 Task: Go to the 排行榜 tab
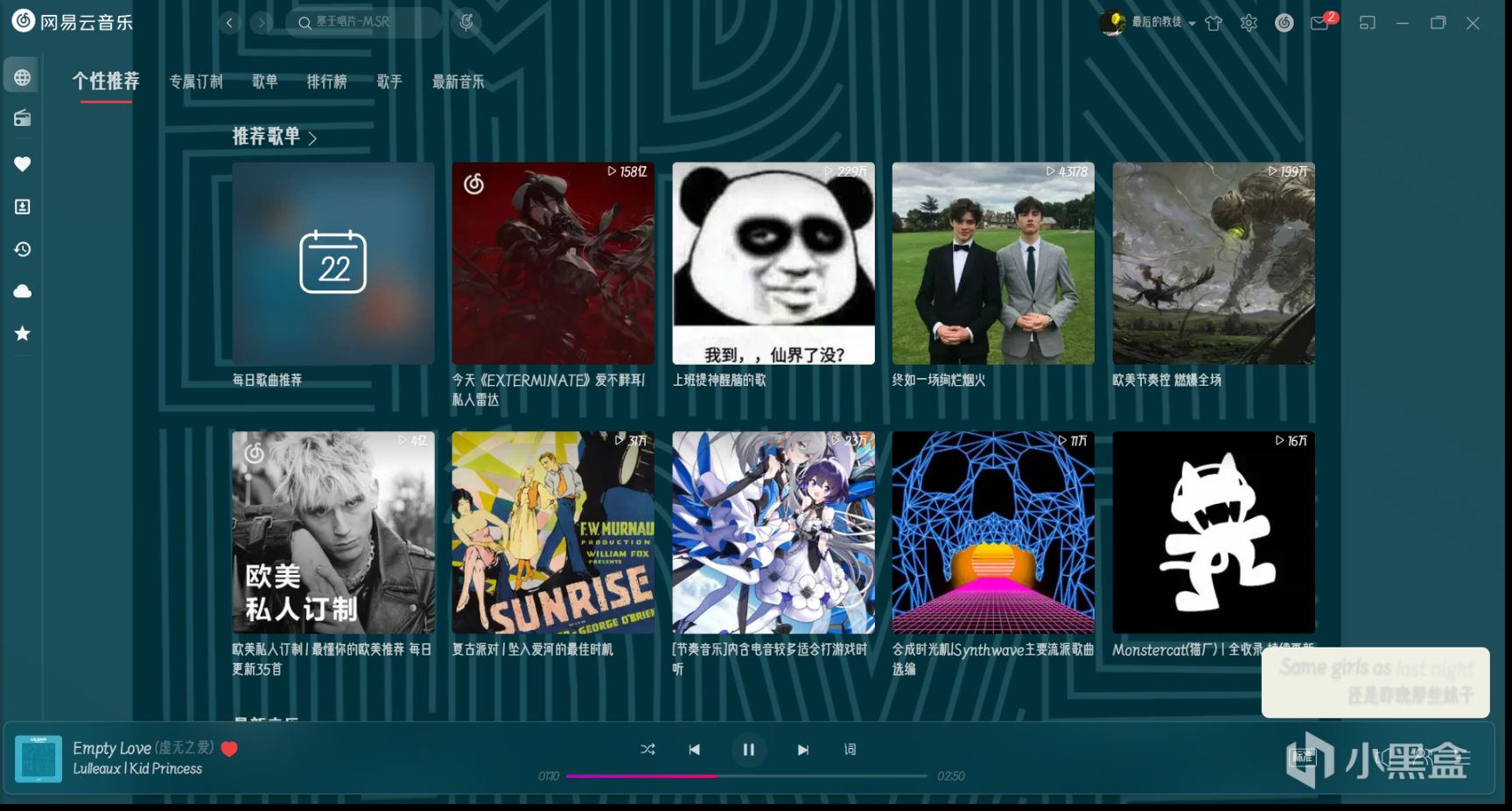[327, 81]
